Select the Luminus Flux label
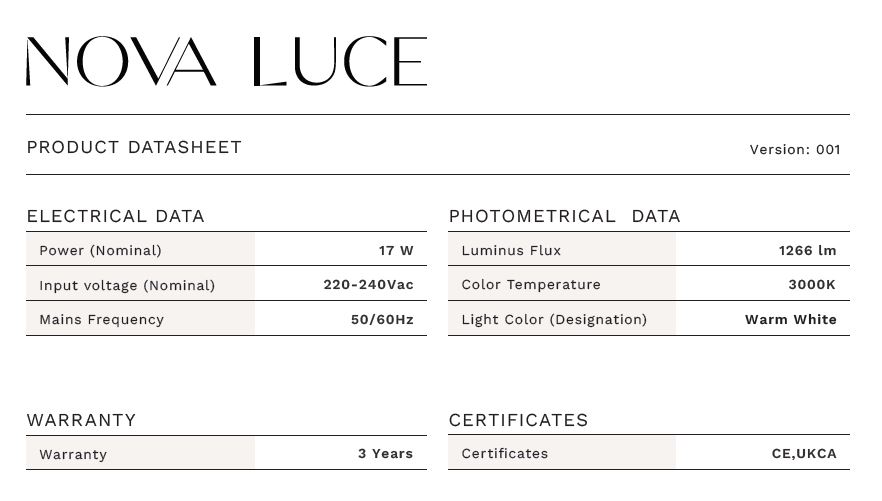This screenshot has height=501, width=882. (511, 250)
